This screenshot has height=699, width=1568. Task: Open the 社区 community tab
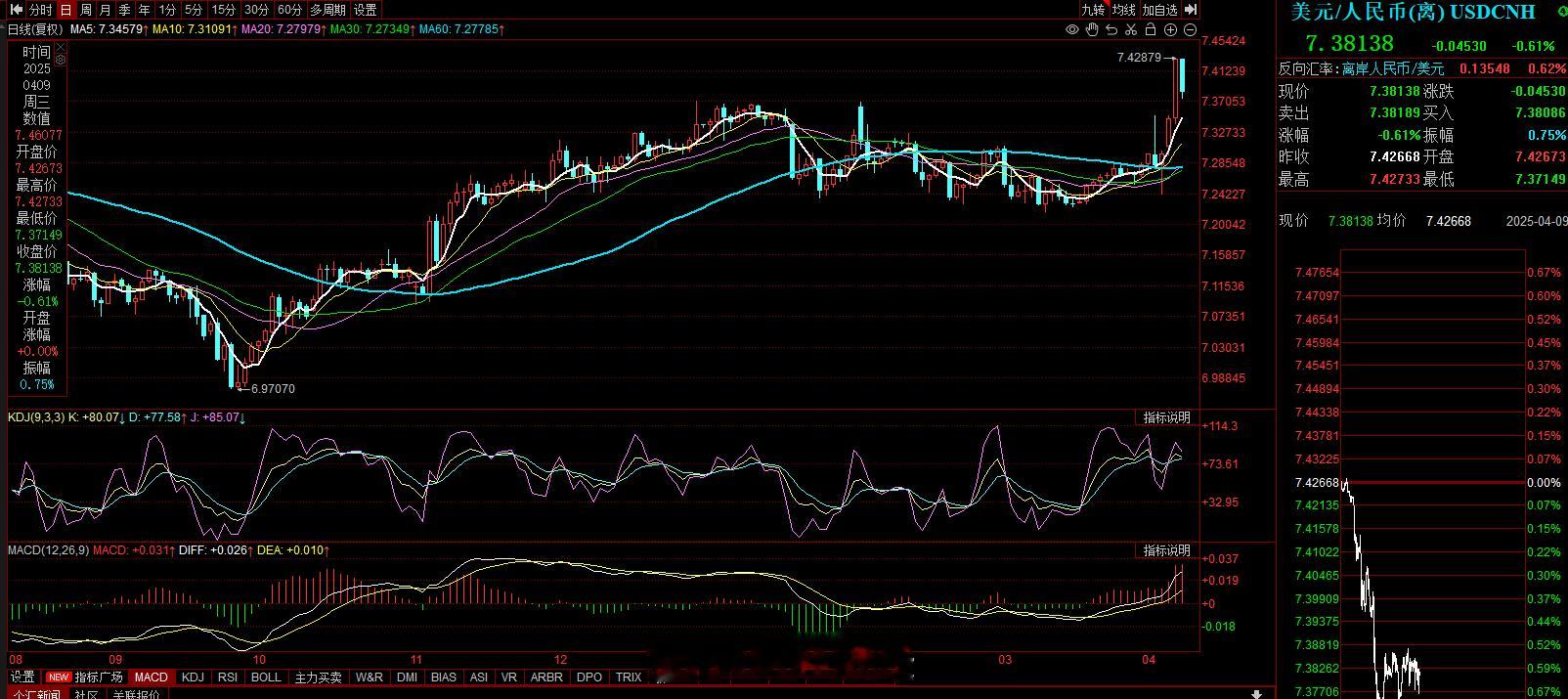[86, 694]
